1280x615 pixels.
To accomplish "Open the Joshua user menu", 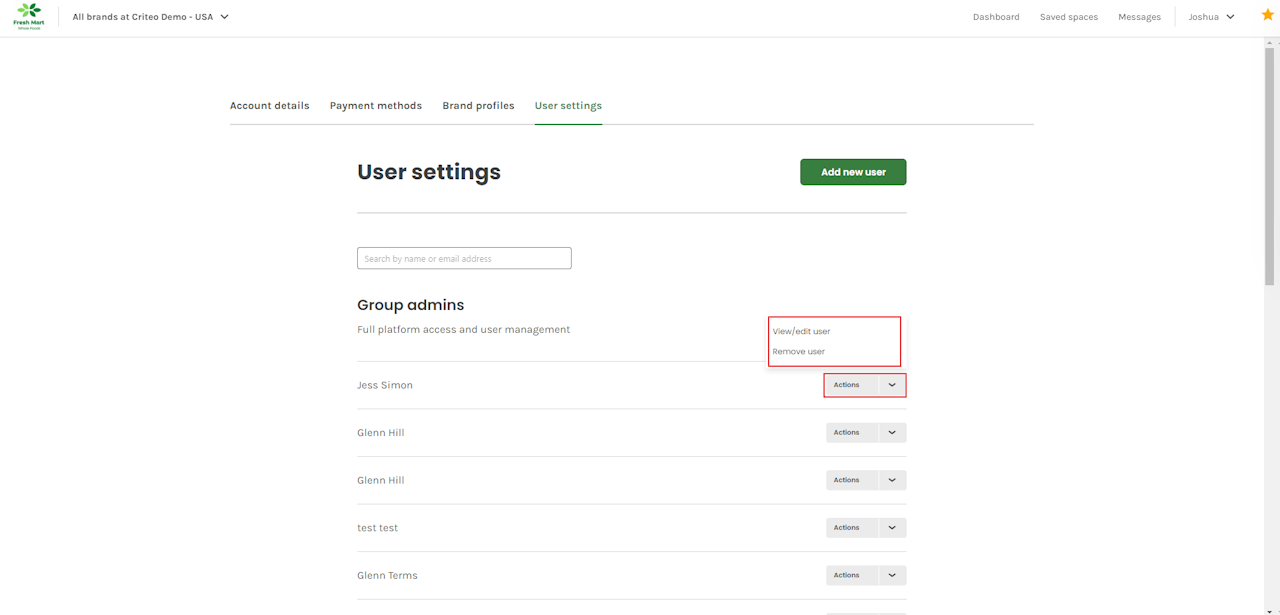I will 1211,17.
